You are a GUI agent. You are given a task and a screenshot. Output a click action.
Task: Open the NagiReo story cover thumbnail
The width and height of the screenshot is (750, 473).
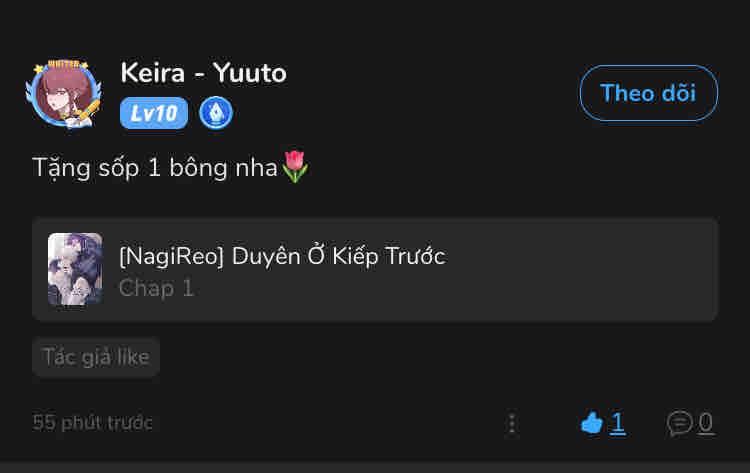pyautogui.click(x=75, y=269)
